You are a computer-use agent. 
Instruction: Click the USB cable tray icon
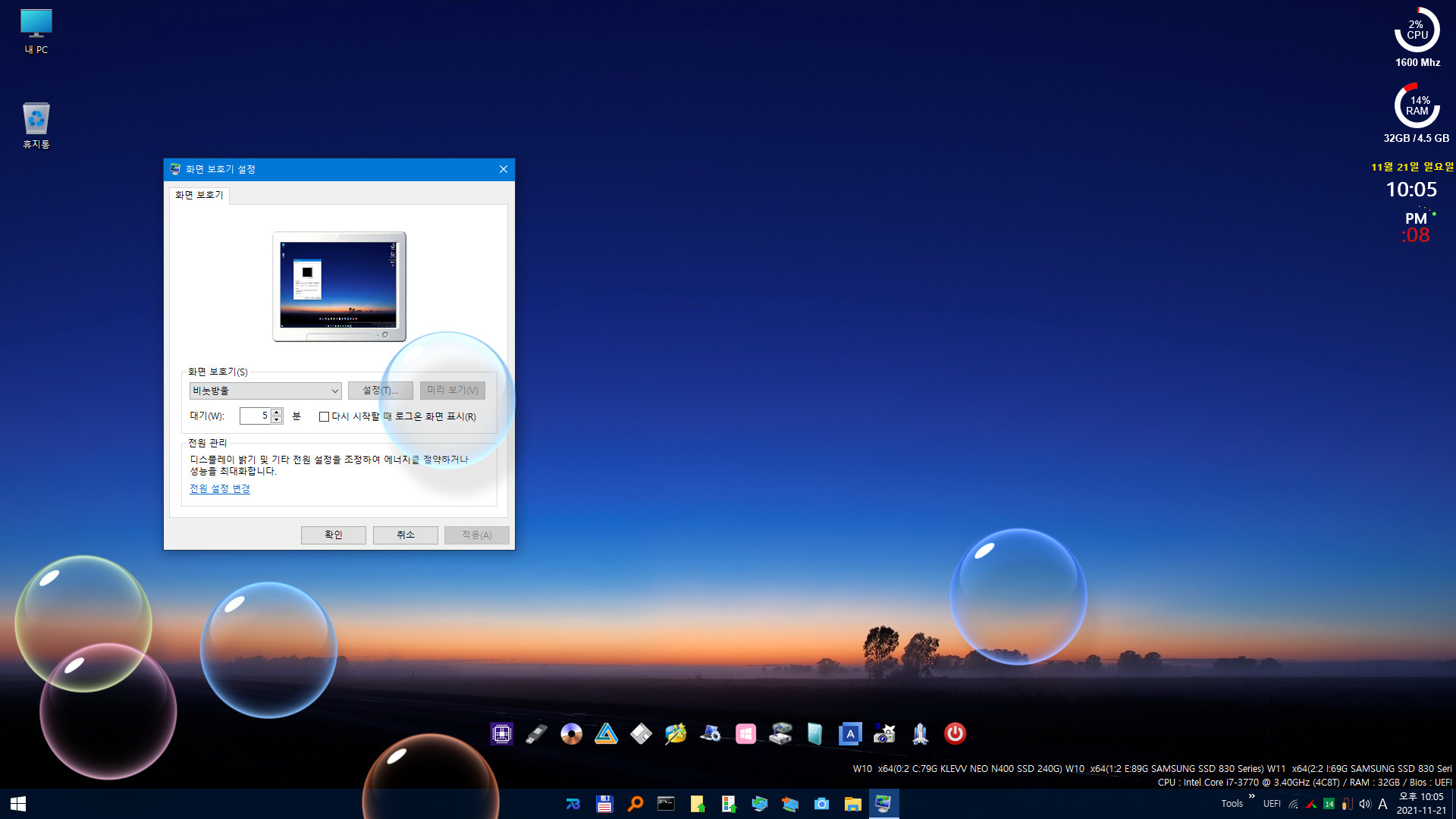1347,804
